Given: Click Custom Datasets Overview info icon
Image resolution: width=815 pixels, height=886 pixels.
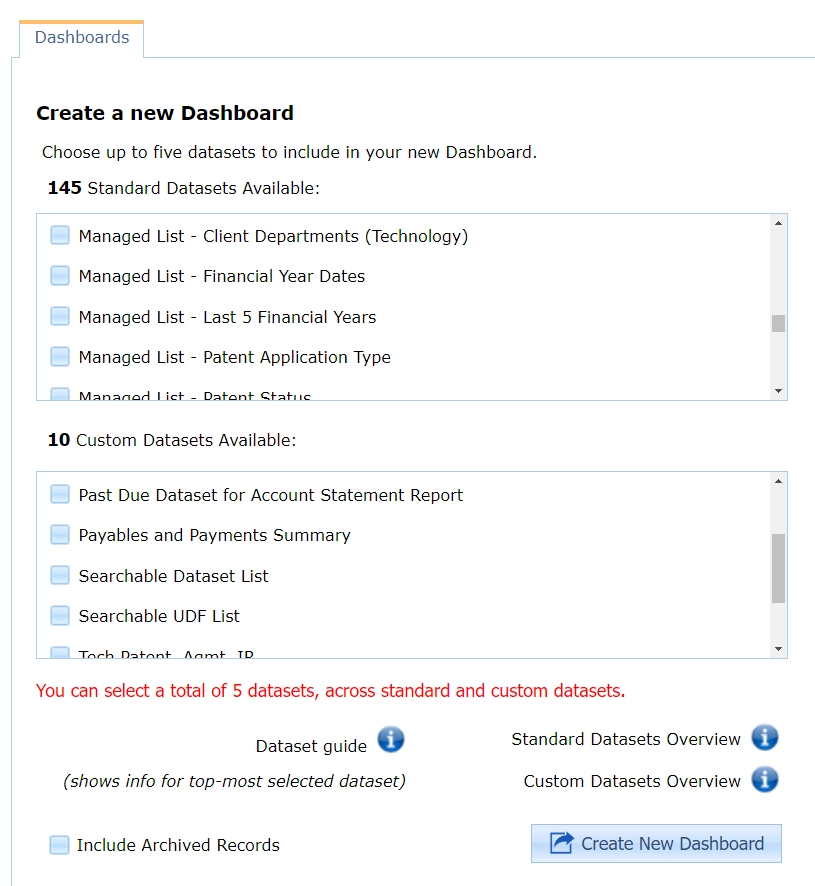Looking at the screenshot, I should point(765,779).
